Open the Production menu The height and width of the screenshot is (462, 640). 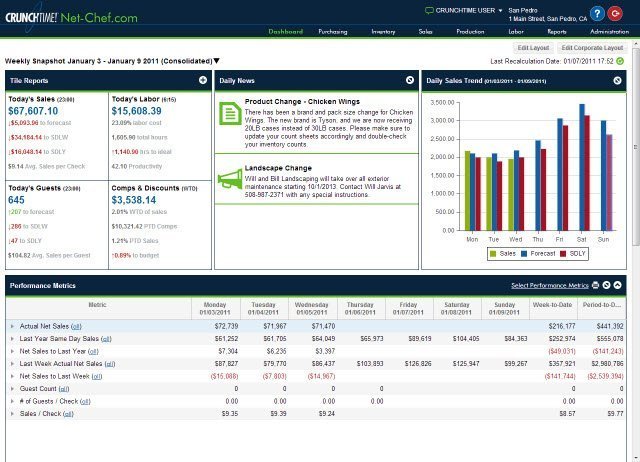(x=470, y=31)
